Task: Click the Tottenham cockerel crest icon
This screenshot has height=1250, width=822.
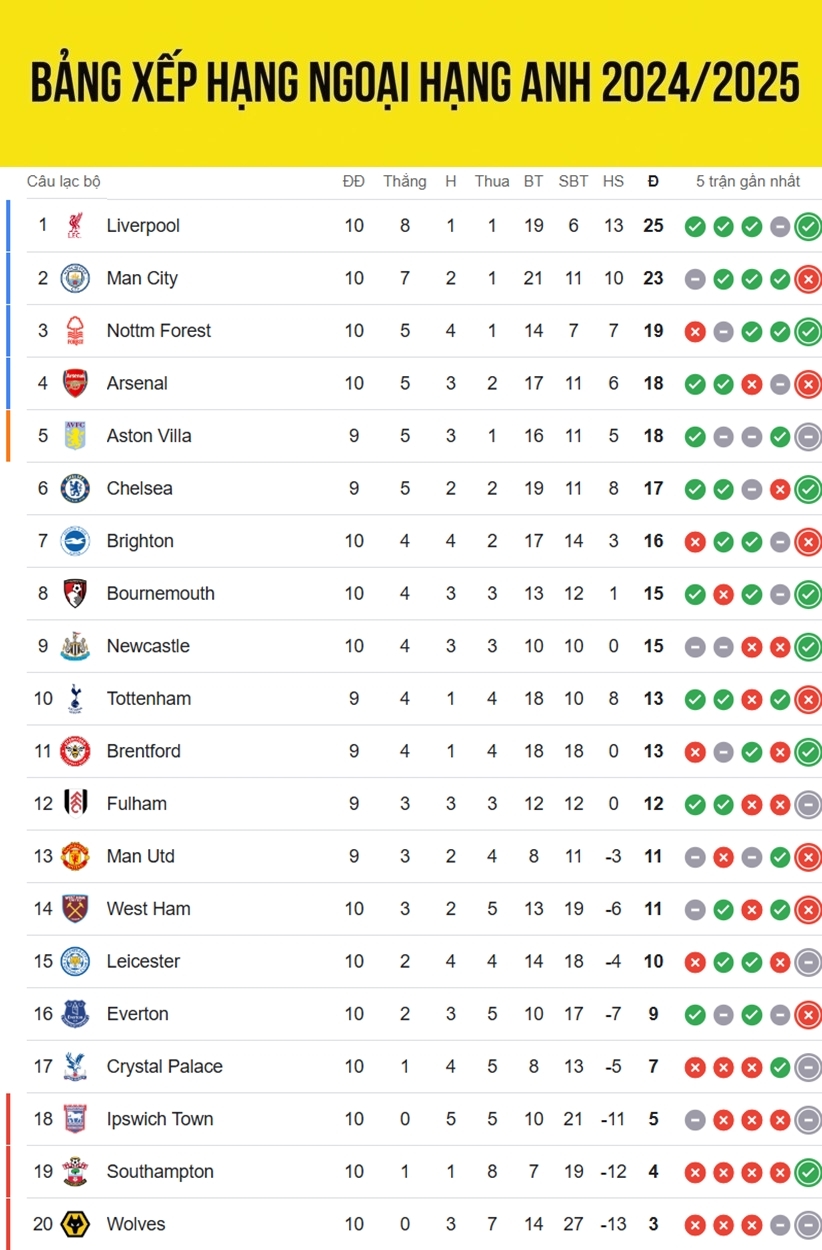Action: pyautogui.click(x=75, y=698)
